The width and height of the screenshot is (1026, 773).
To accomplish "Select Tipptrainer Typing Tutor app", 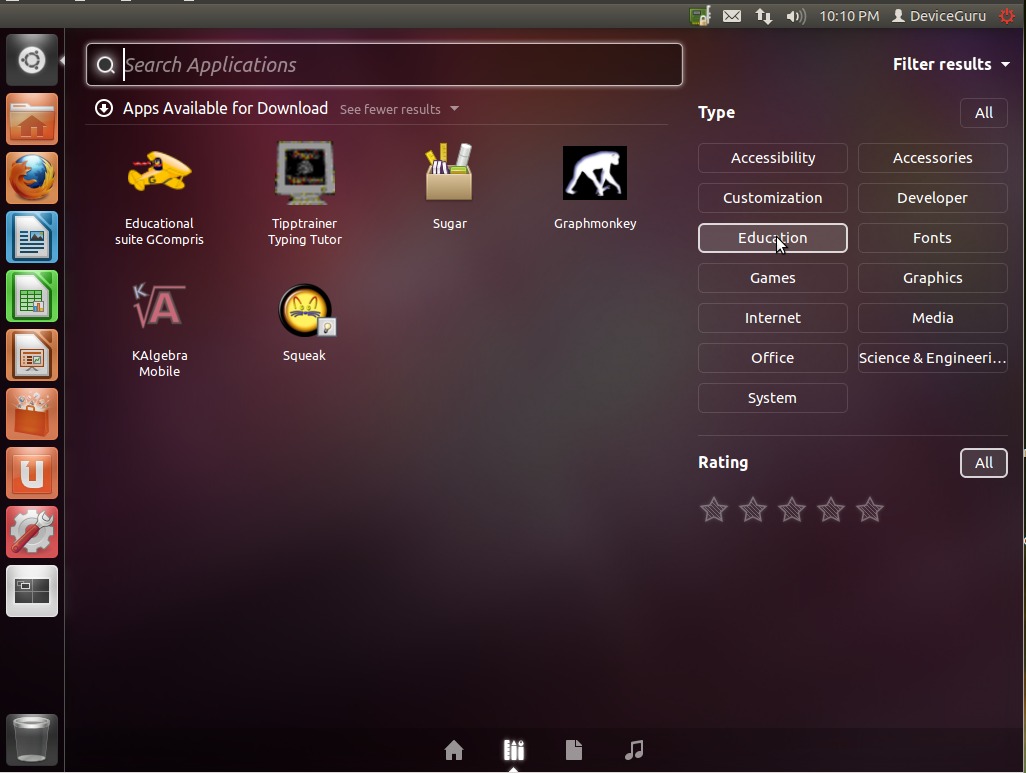I will pyautogui.click(x=304, y=194).
